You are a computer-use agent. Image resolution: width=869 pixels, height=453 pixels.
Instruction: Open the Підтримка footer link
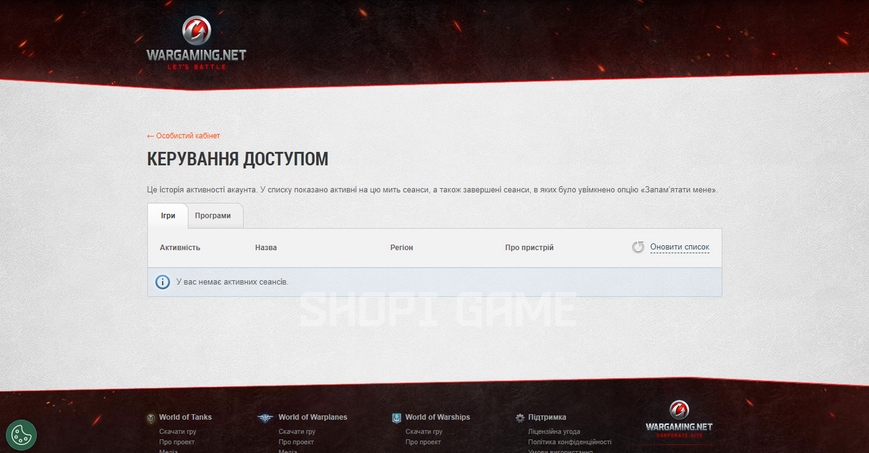[547, 417]
